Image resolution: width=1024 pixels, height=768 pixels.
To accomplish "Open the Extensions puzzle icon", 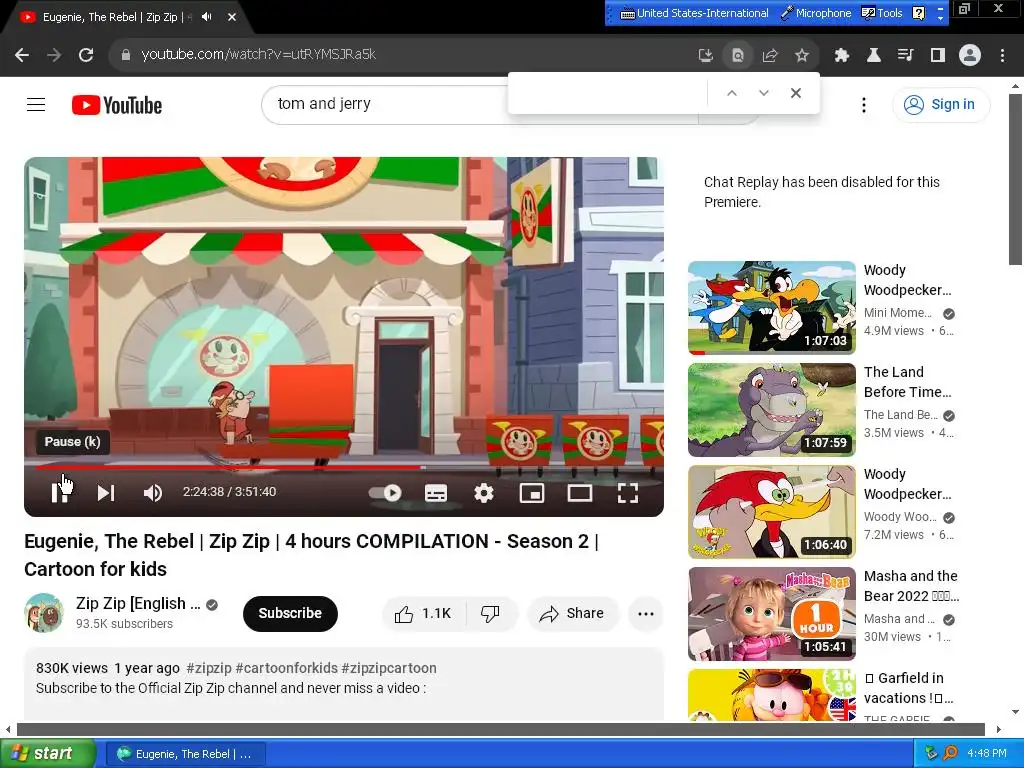I will [842, 56].
